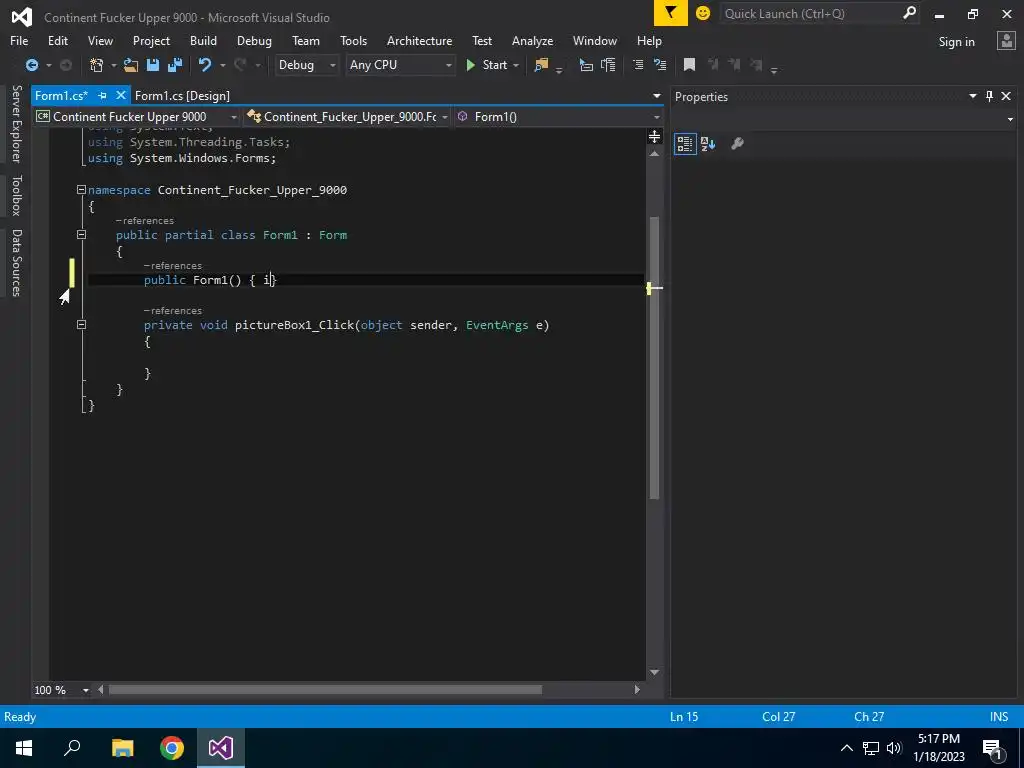Open the Toolbox side tab
Viewport: 1024px width, 768px height.
pyautogui.click(x=16, y=195)
